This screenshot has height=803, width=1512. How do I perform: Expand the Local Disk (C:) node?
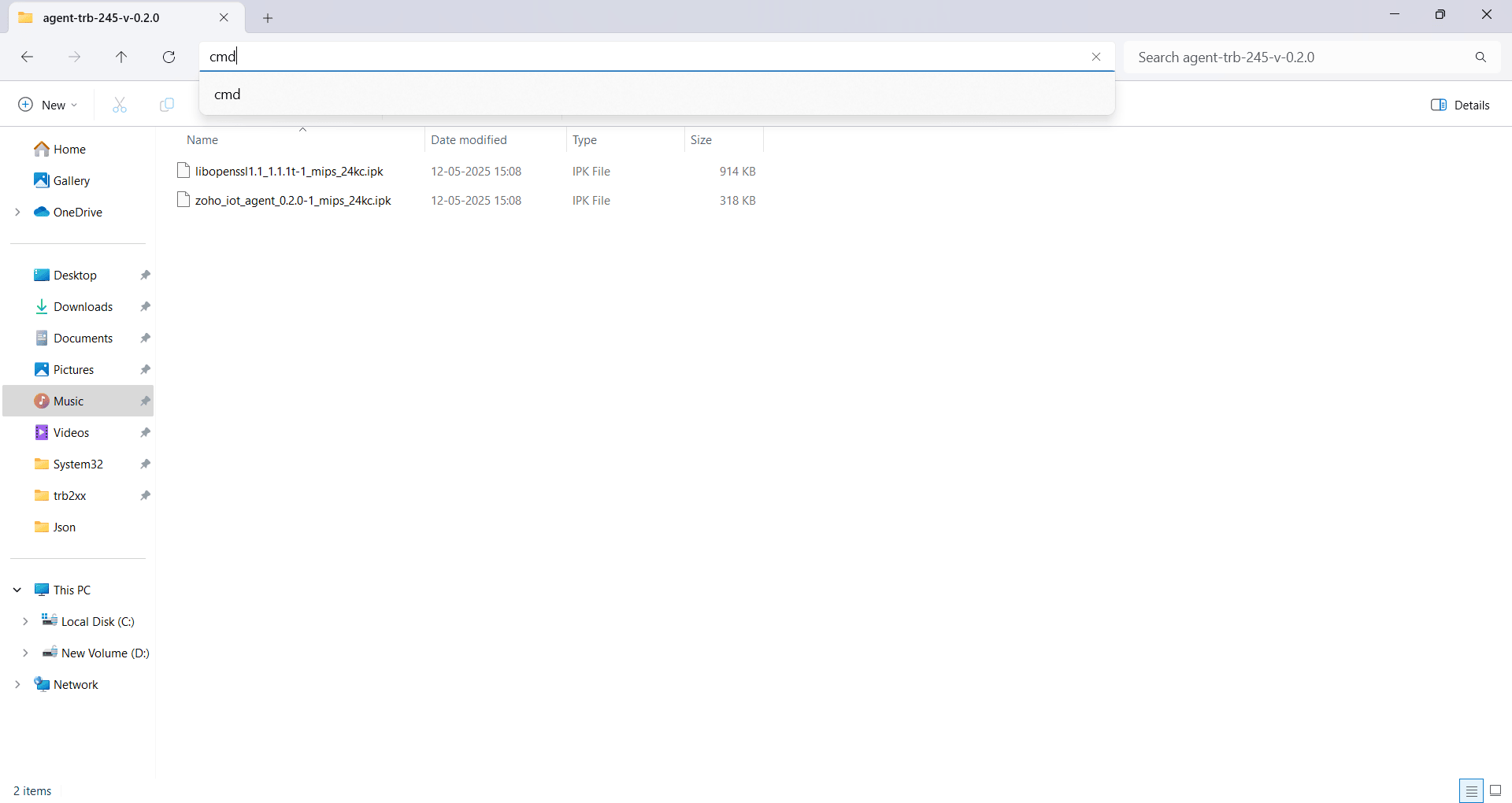tap(25, 621)
